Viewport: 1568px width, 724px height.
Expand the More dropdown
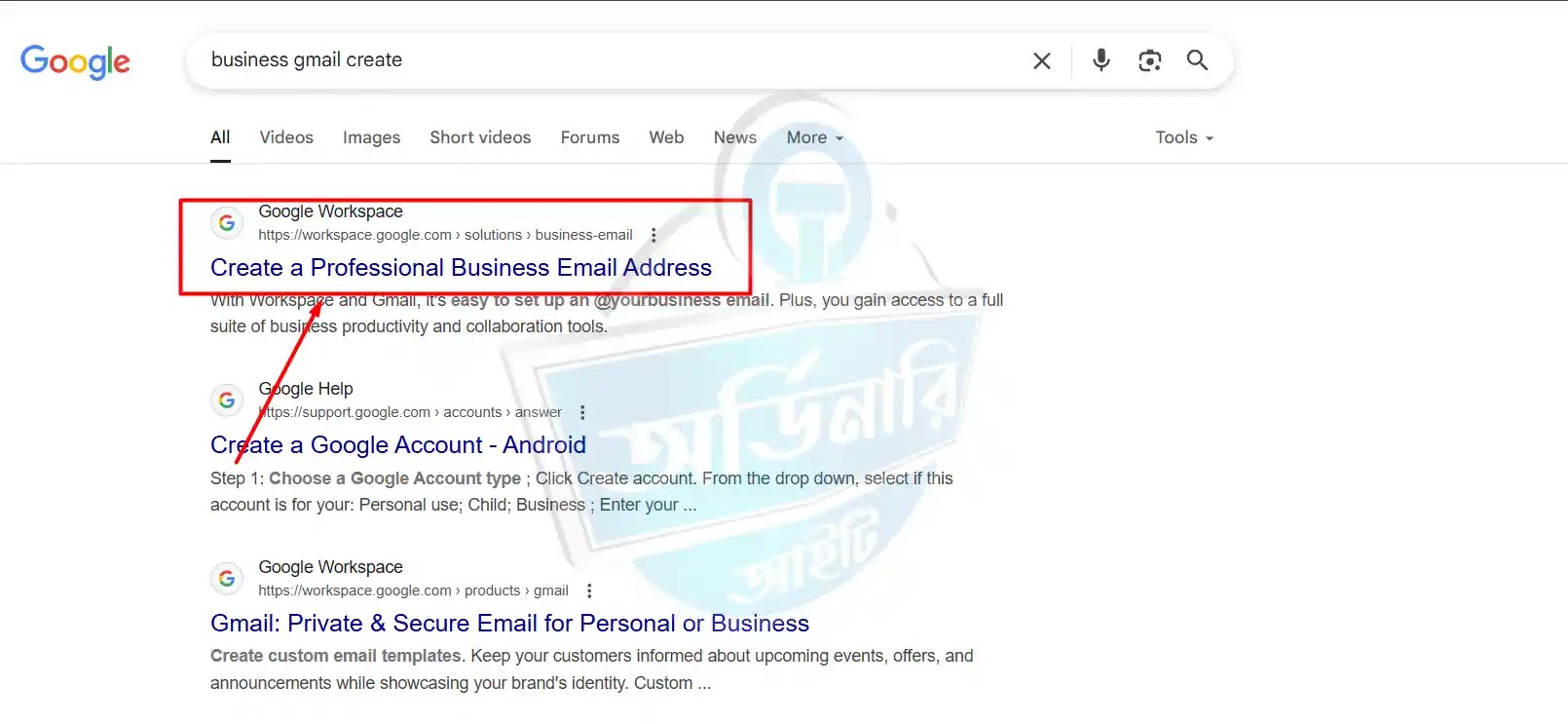coord(815,137)
